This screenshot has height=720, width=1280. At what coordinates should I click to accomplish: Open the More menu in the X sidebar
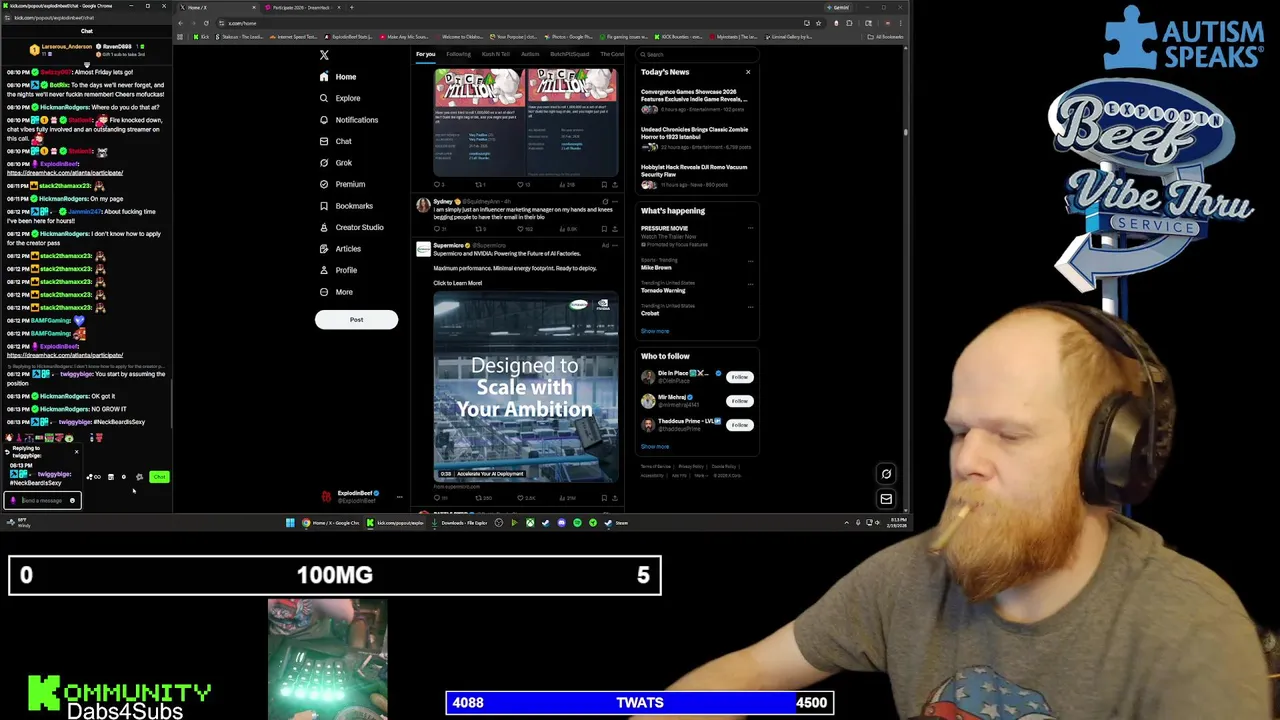pyautogui.click(x=336, y=292)
